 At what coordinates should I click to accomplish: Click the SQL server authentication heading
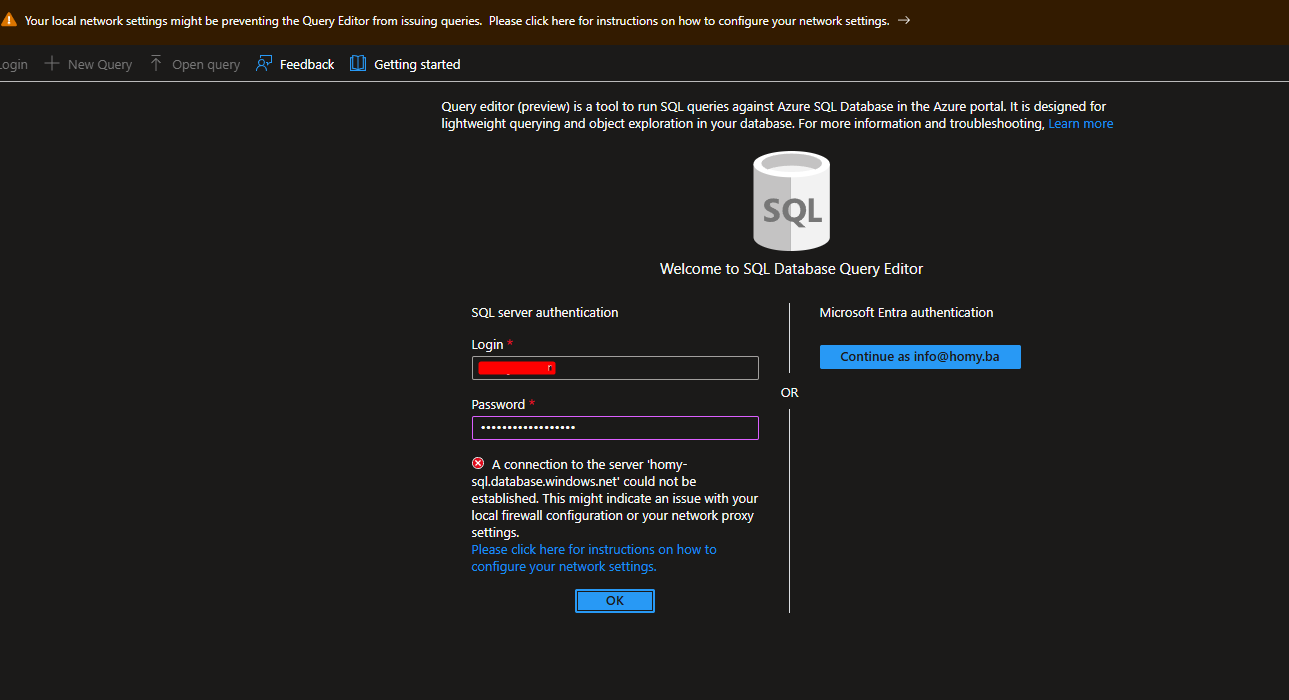[545, 313]
